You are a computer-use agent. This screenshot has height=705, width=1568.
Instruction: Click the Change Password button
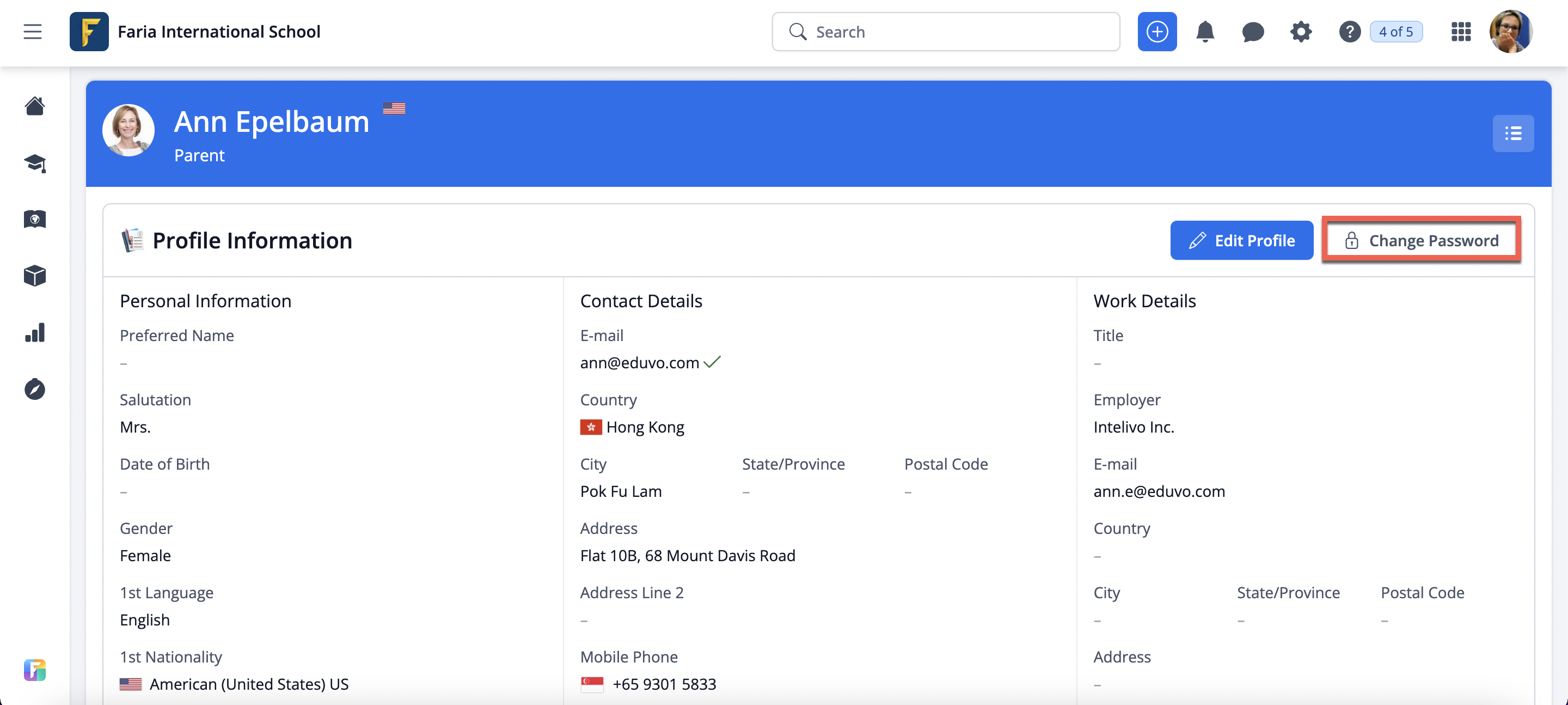[1420, 241]
